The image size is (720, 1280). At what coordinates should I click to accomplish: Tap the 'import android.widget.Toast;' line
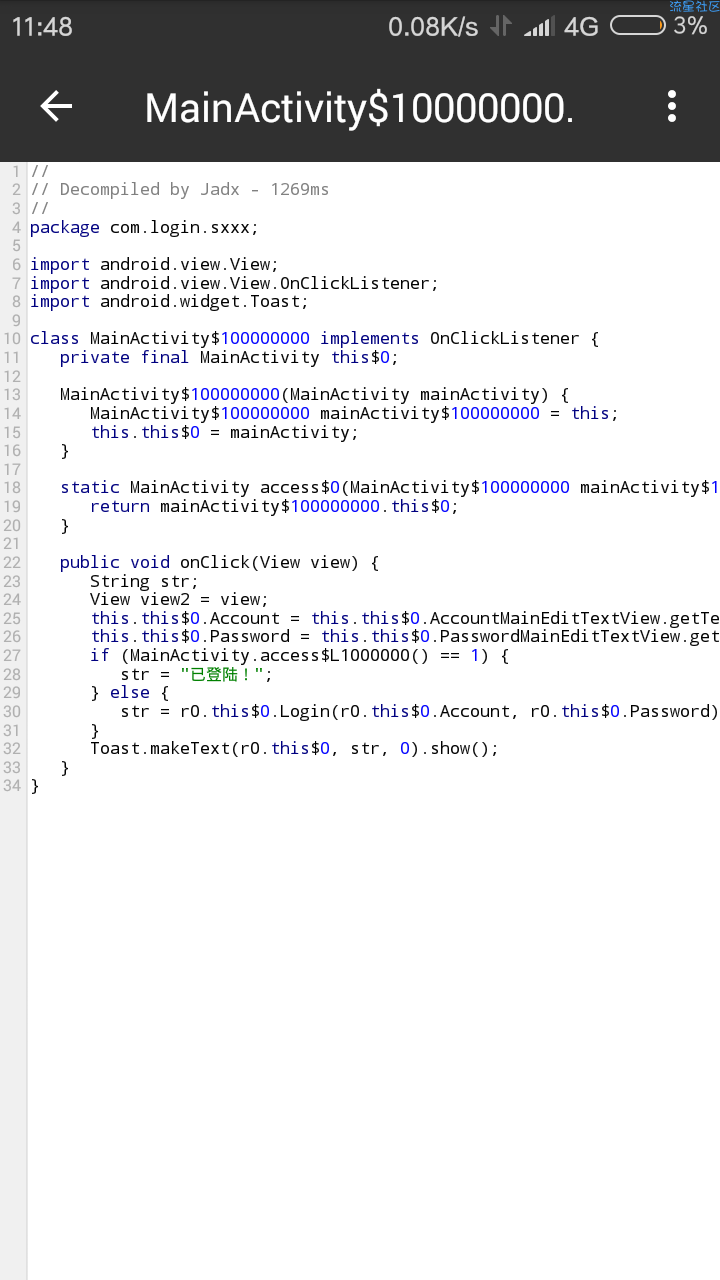point(169,302)
